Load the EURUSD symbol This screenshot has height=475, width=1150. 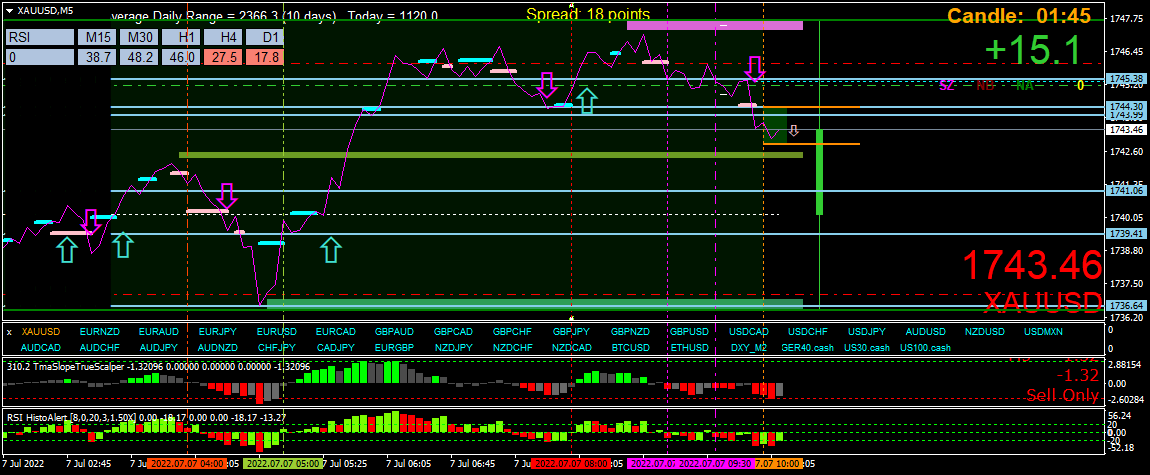(276, 332)
